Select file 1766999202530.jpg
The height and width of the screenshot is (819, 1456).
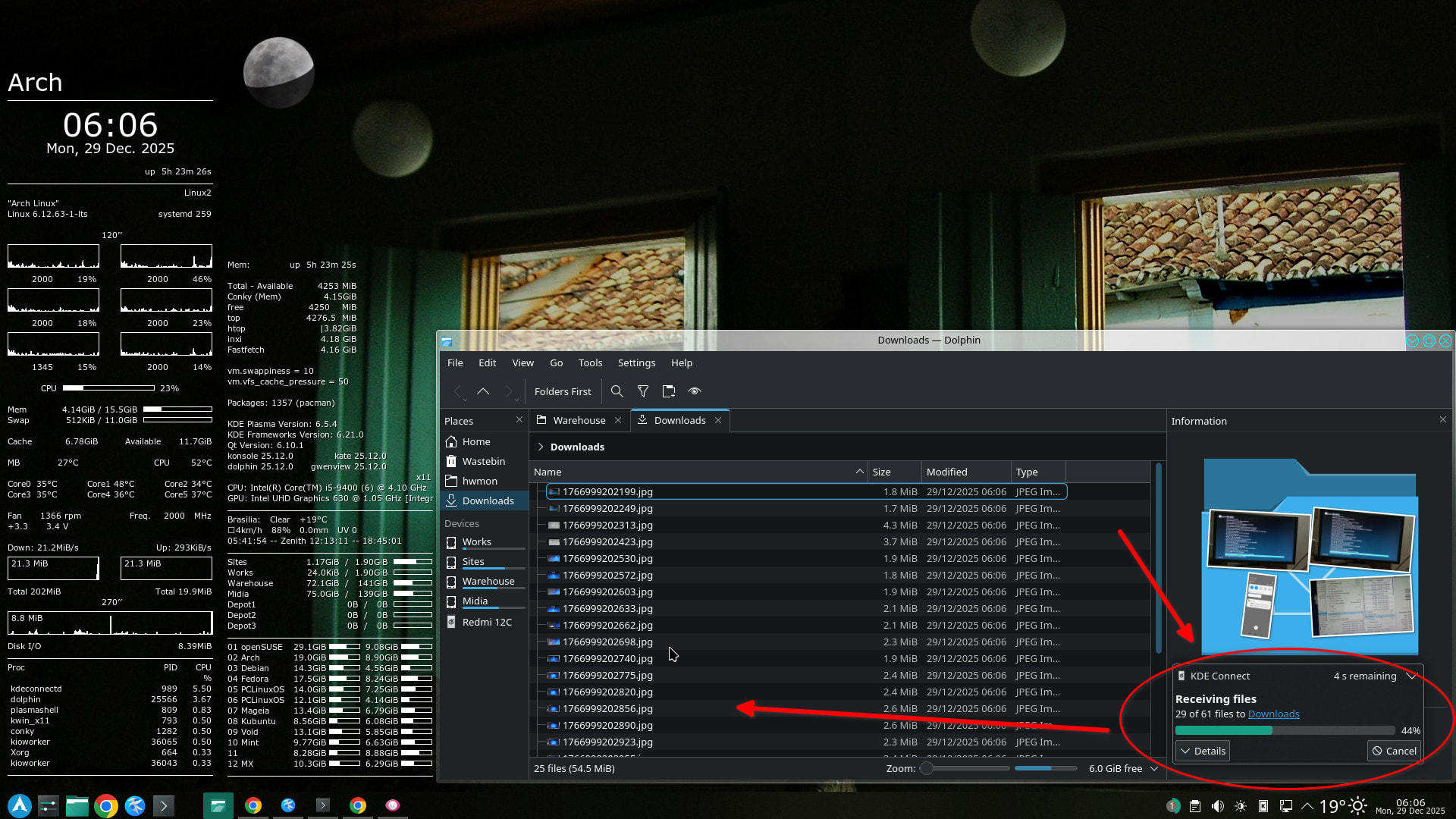607,558
